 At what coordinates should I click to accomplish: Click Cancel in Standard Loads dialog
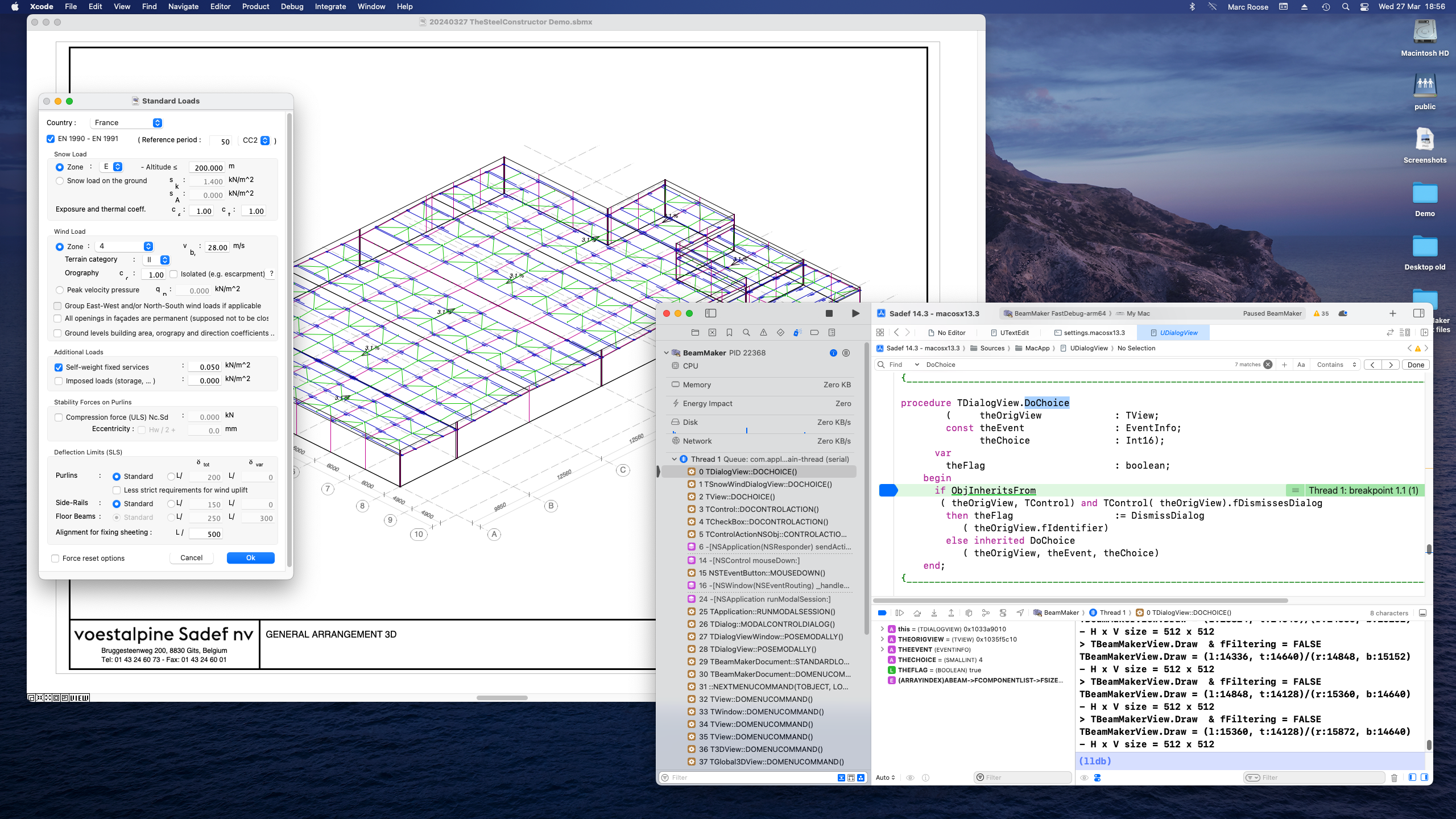192,558
